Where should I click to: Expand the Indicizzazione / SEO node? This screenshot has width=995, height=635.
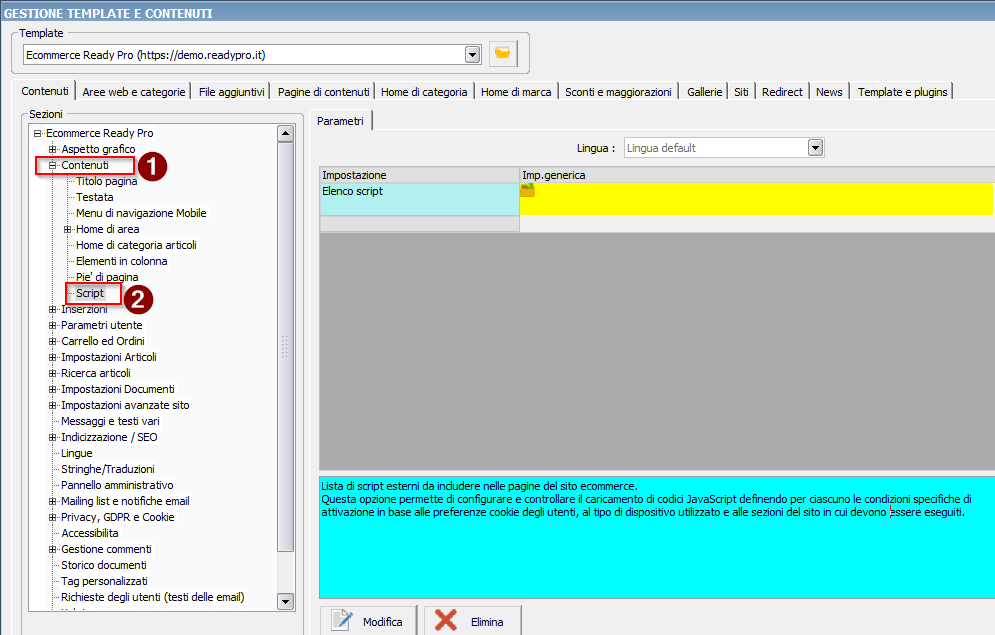point(53,437)
